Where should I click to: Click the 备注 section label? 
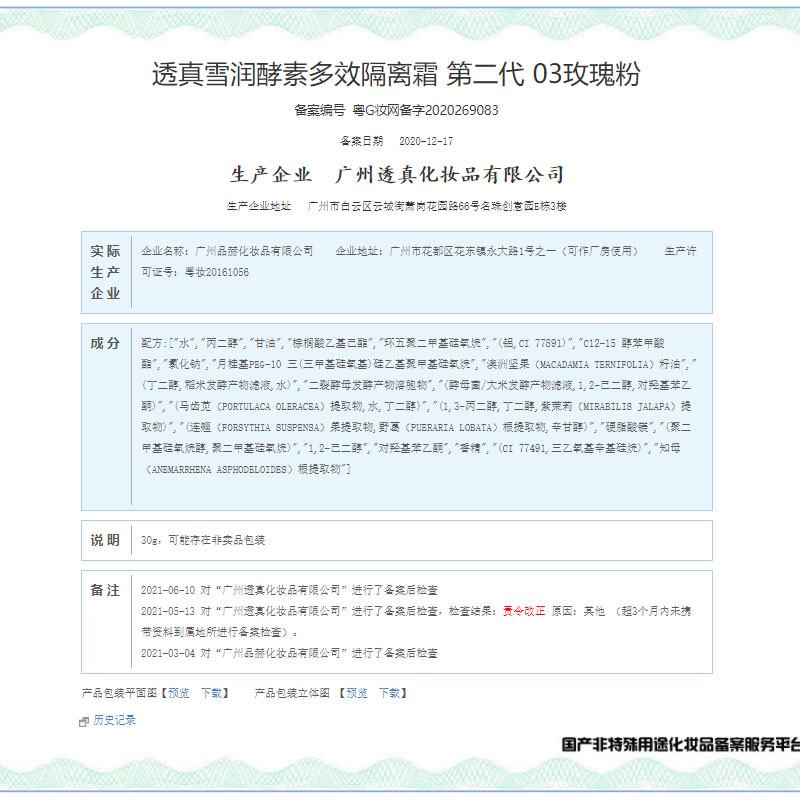[105, 590]
